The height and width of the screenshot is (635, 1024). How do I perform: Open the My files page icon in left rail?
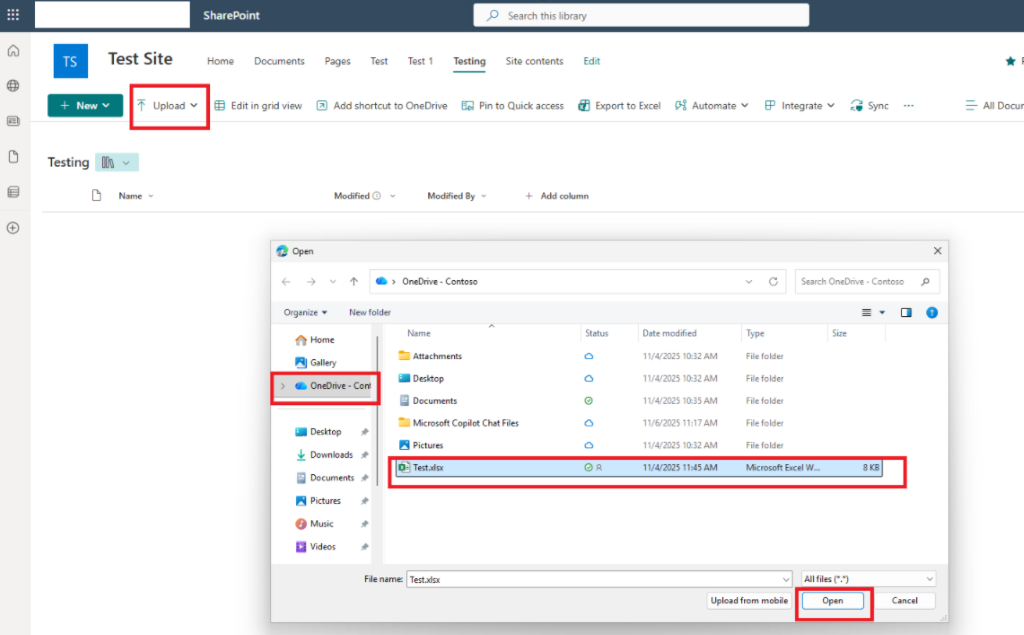(x=13, y=157)
